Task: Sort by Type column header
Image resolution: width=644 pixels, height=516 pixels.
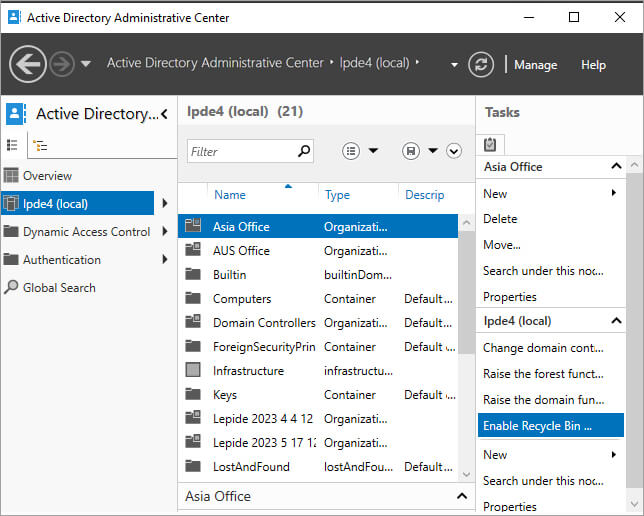Action: pyautogui.click(x=337, y=195)
